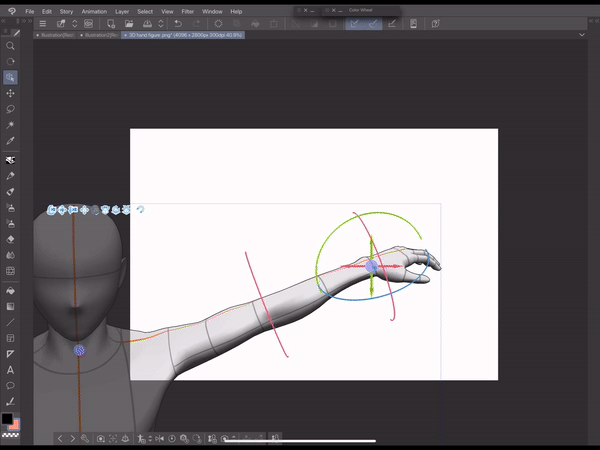Open the Animation menu

click(96, 11)
